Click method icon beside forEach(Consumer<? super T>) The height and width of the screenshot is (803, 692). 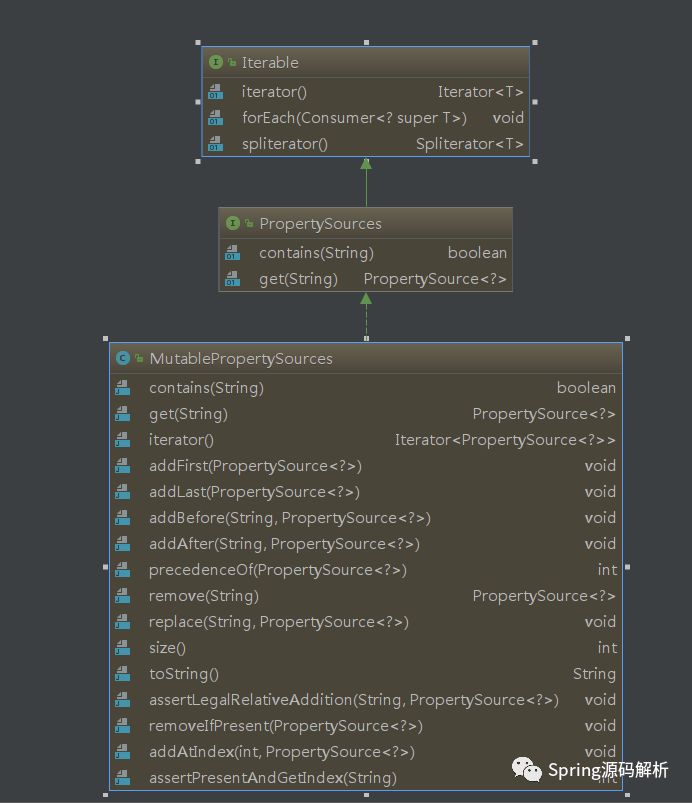[216, 117]
